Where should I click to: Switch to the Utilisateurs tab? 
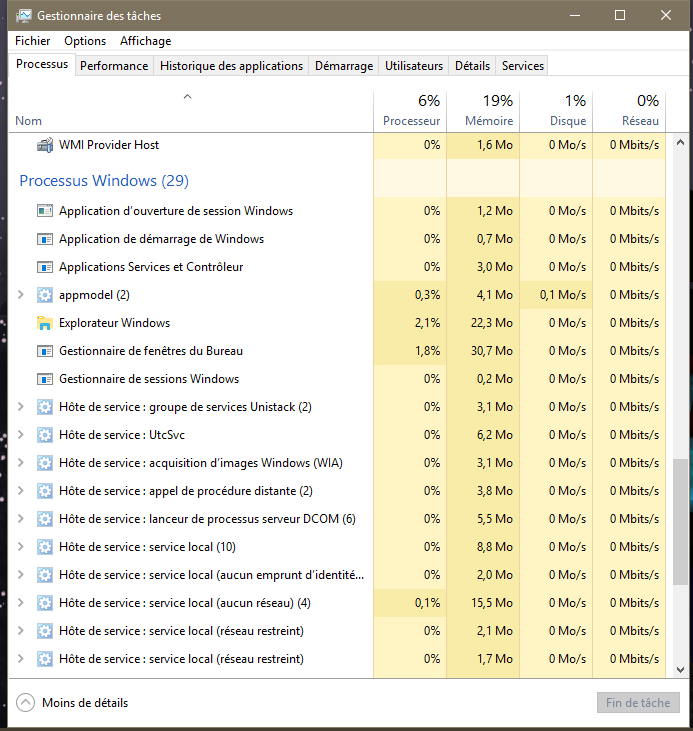414,66
